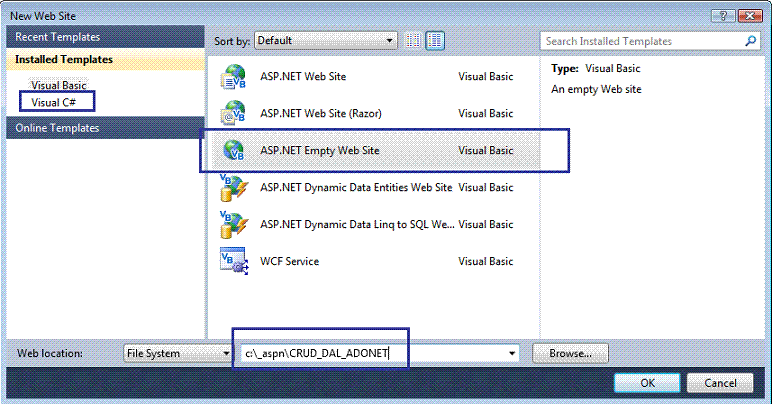Select the WCF Service template name
Screen dimensions: 772x404
tap(290, 261)
